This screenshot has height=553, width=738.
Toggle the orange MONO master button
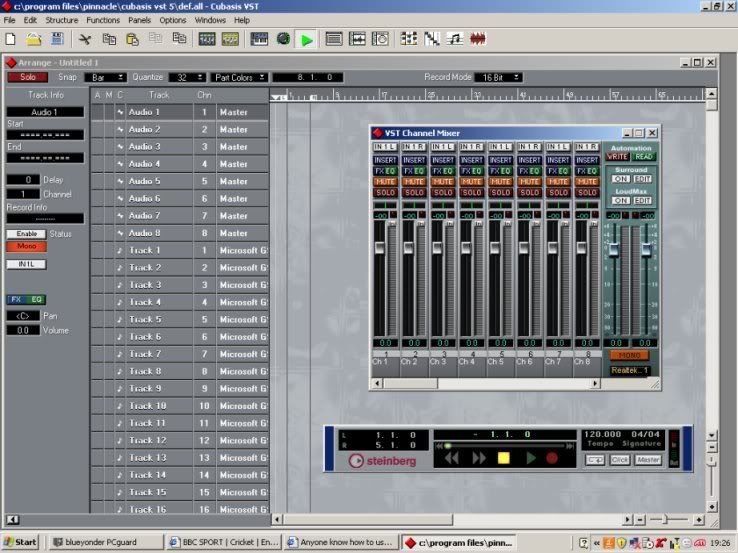630,355
